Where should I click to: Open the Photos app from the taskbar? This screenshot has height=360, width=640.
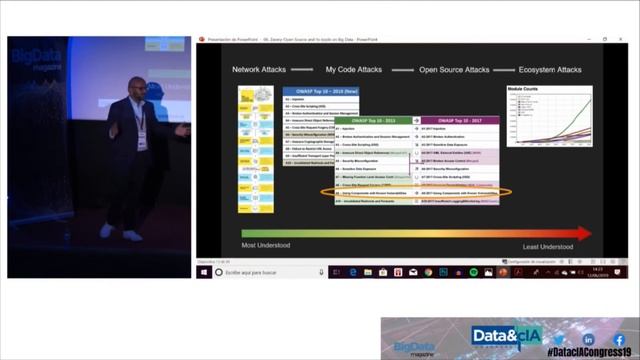click(x=488, y=272)
